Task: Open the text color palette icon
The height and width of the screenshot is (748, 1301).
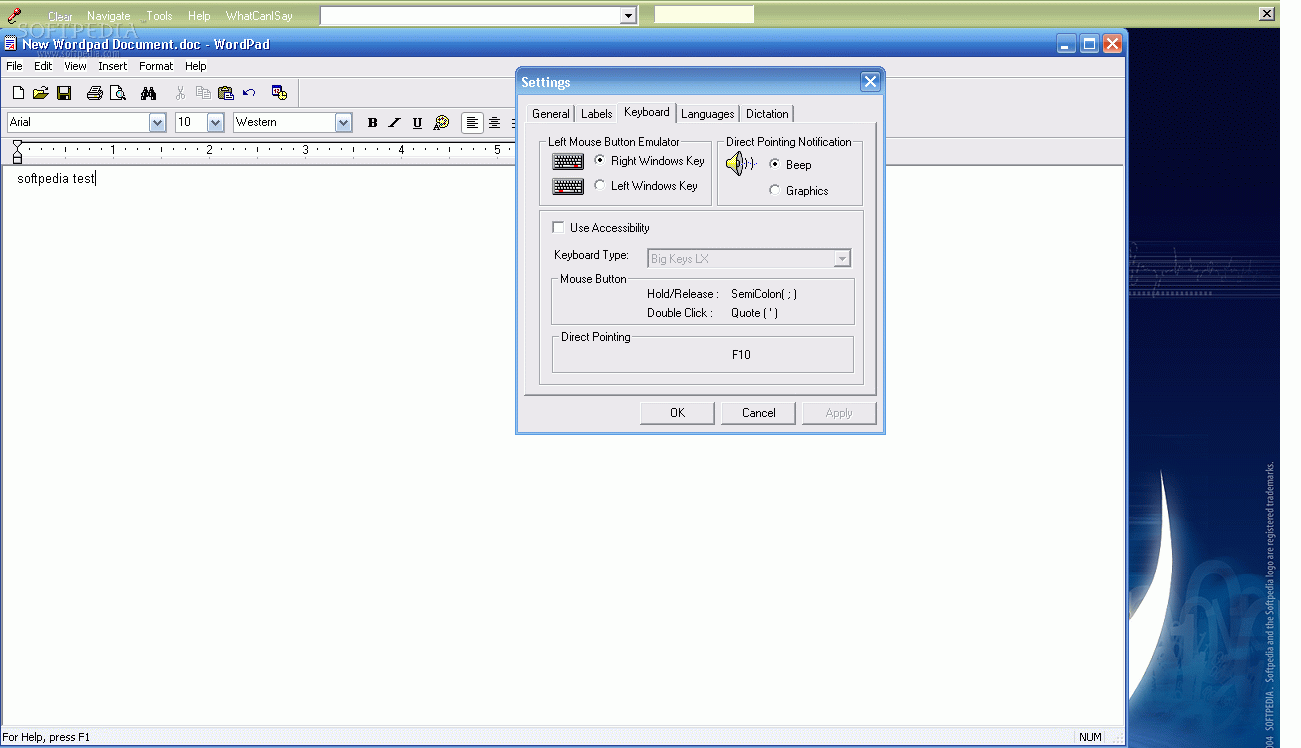Action: point(441,123)
